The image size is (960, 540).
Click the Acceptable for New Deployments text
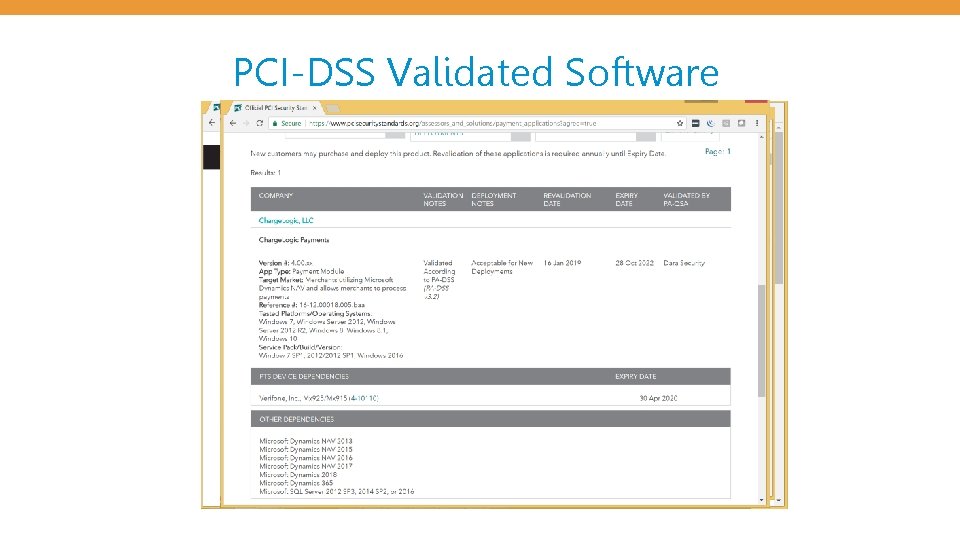click(x=501, y=267)
